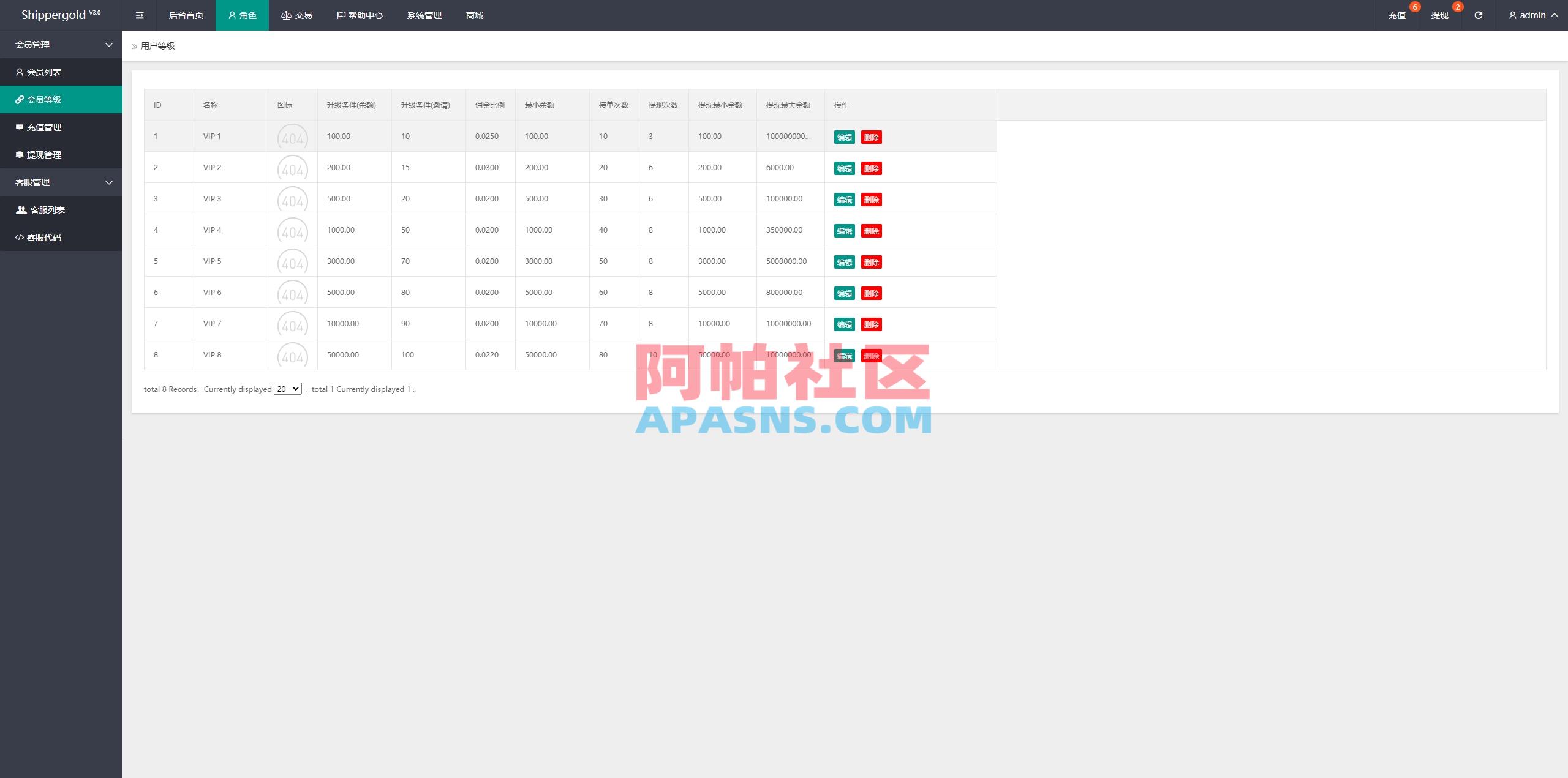Click the admin user icon top right
Viewport: 1568px width, 778px height.
(x=1512, y=15)
